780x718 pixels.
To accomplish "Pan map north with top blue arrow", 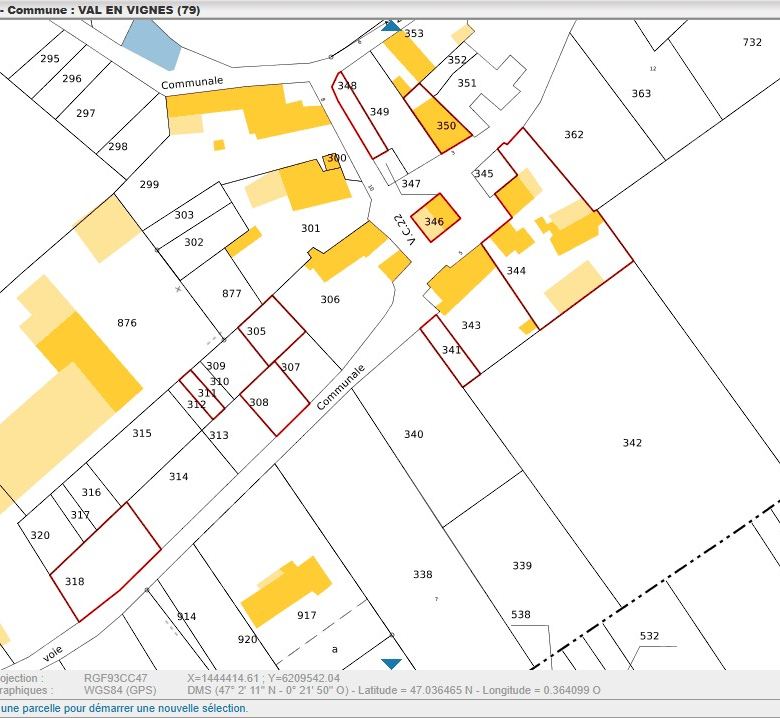I will point(391,26).
